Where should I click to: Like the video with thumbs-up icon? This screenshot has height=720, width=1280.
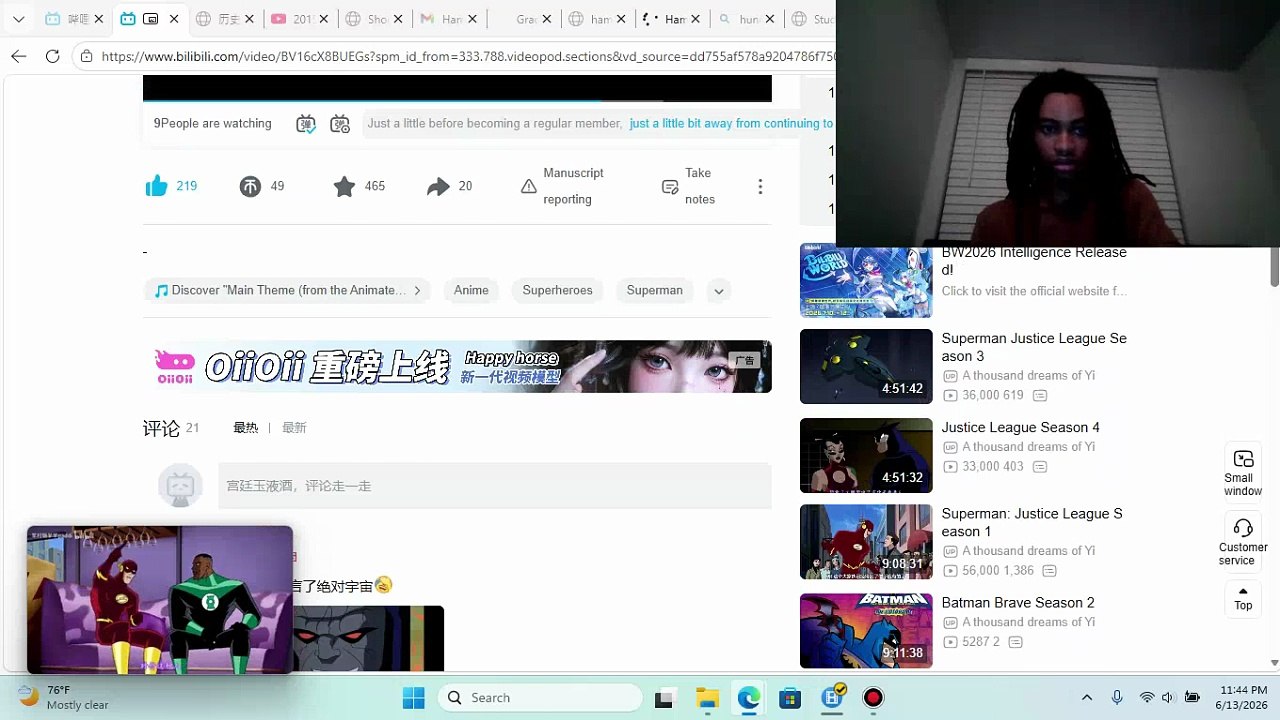tap(157, 186)
